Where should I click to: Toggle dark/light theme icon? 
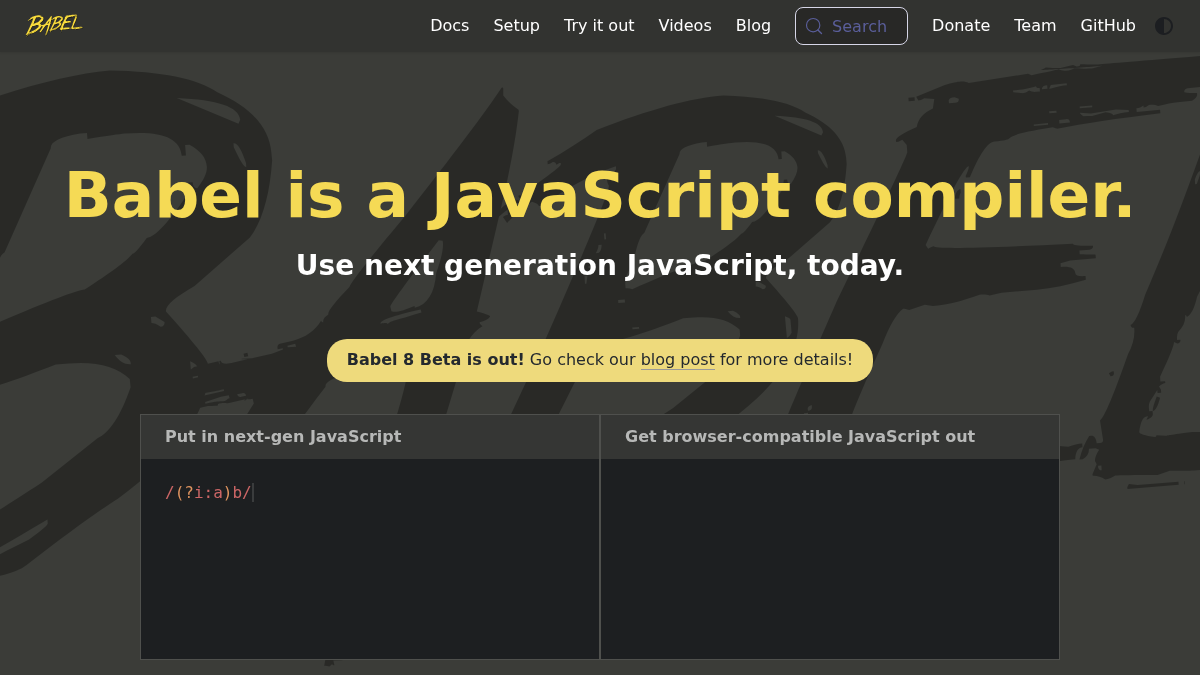click(1164, 26)
